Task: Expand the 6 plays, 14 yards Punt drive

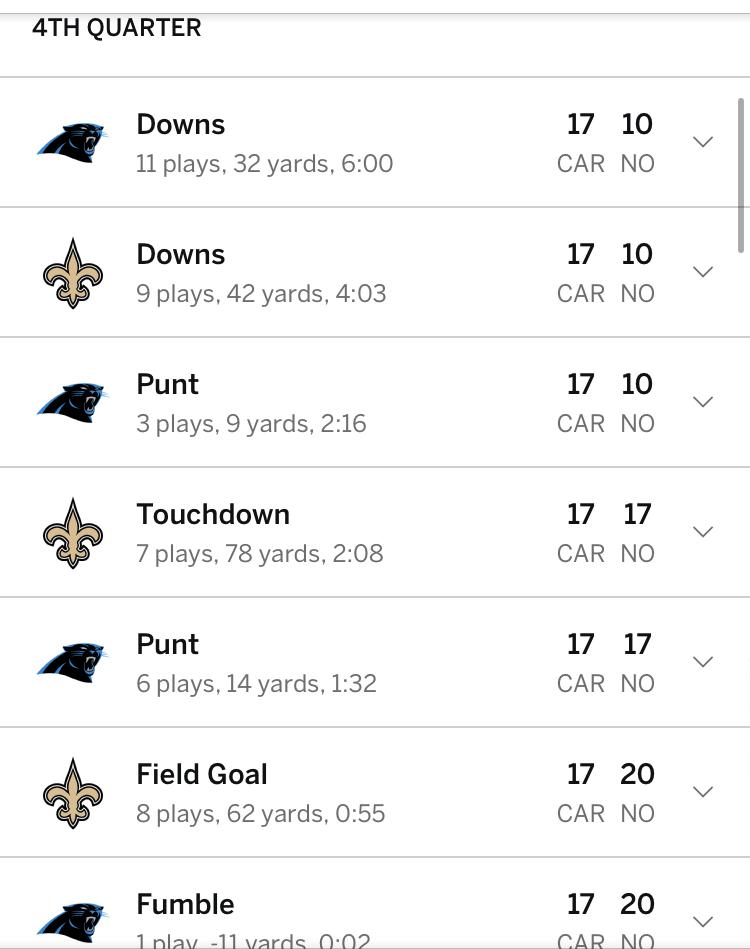Action: click(x=703, y=662)
